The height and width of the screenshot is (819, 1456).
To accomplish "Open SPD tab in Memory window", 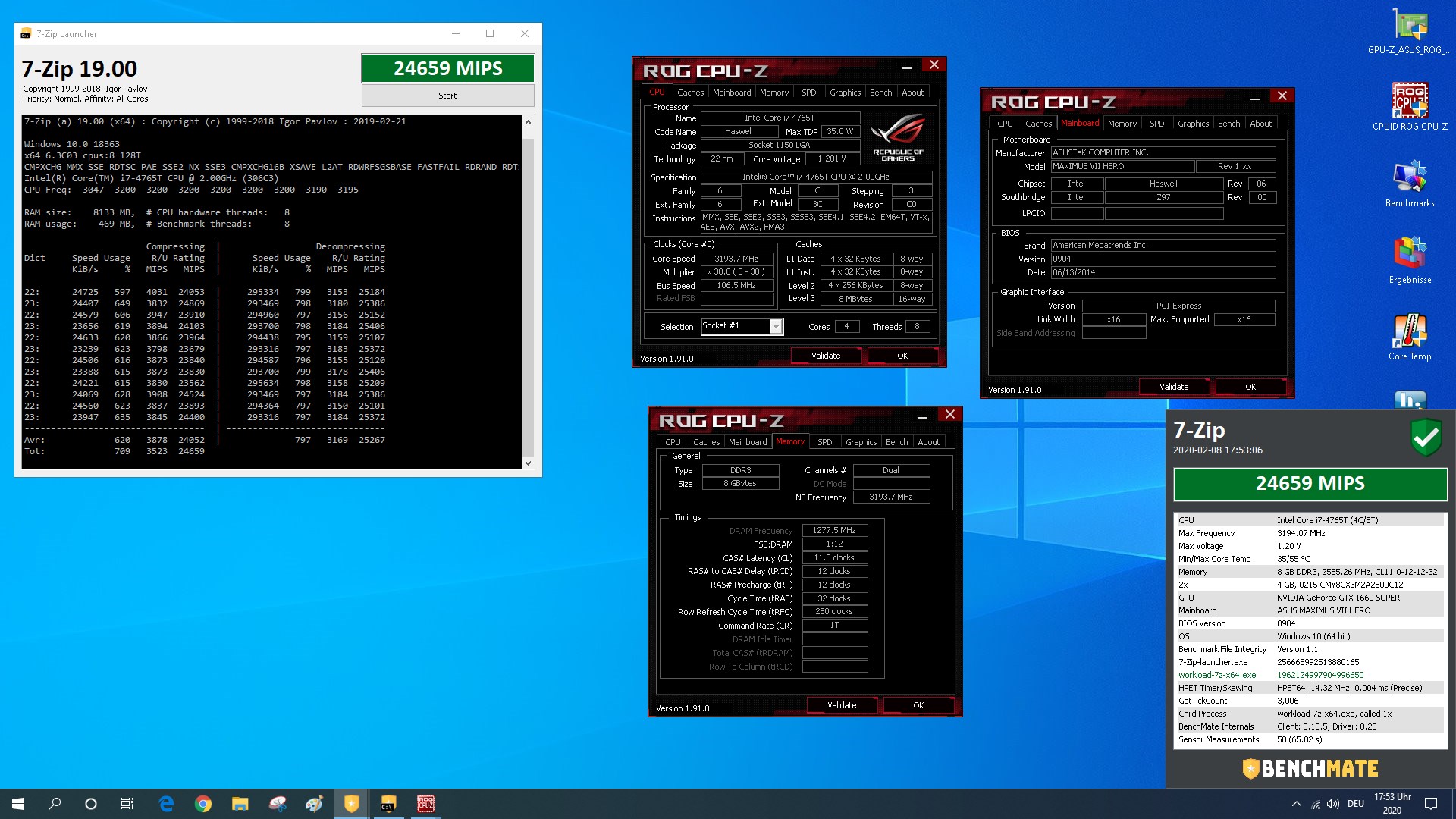I will pos(825,442).
